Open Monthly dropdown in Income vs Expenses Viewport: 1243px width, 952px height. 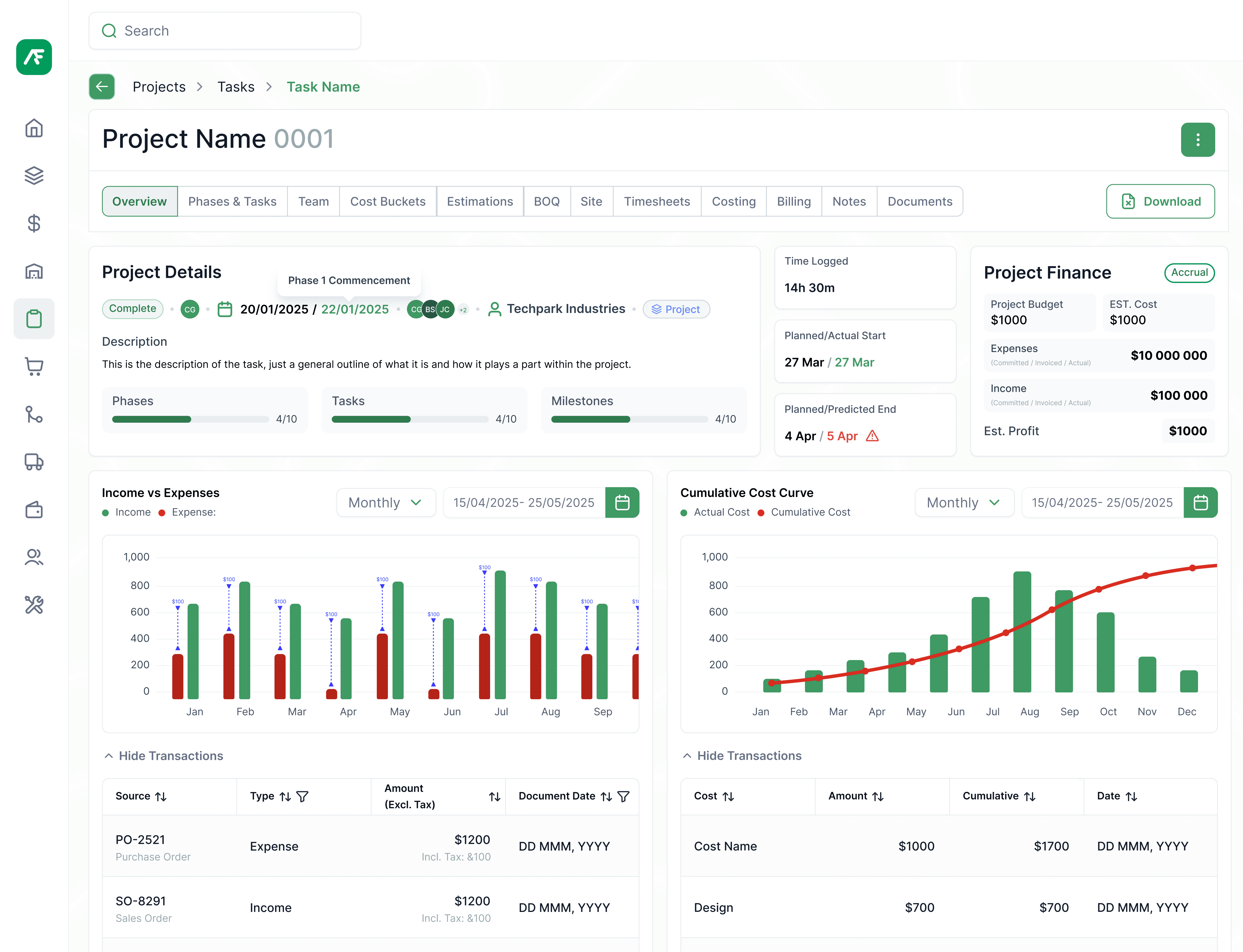click(x=386, y=503)
